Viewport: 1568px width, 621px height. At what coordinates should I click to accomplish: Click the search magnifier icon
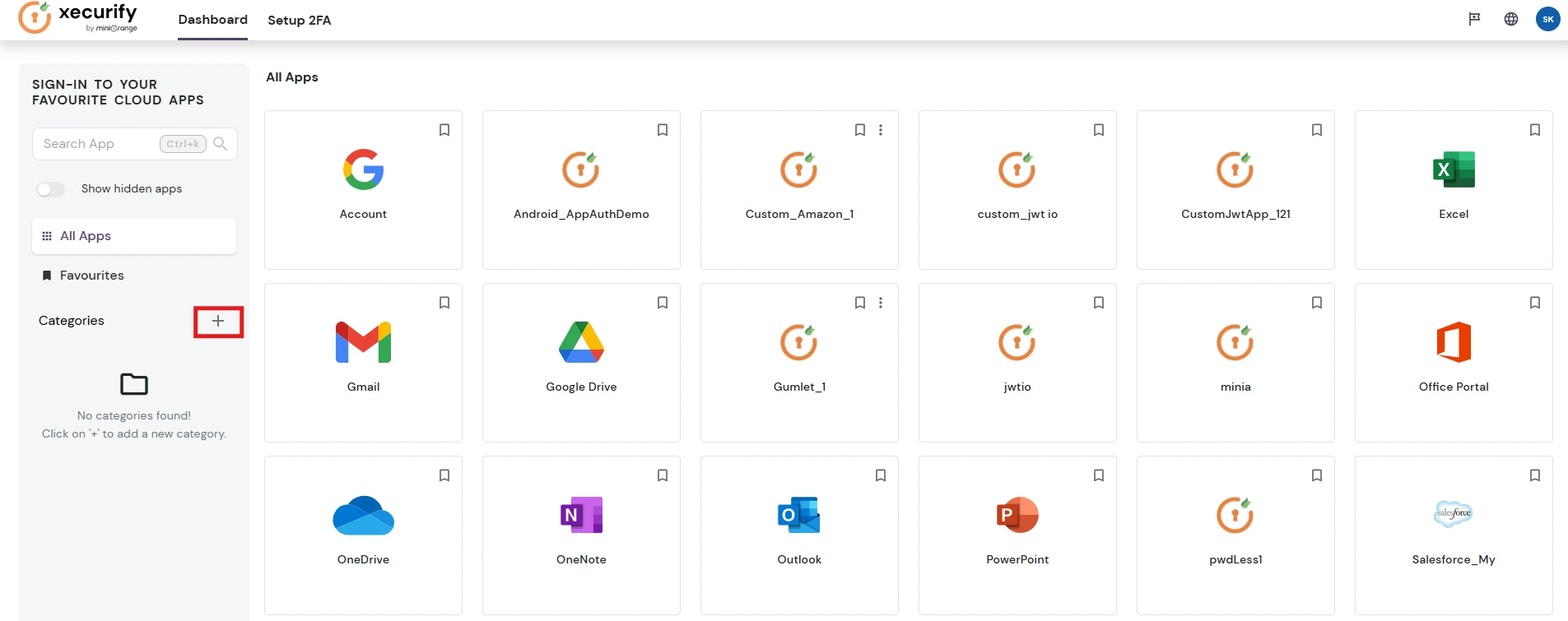(x=220, y=144)
